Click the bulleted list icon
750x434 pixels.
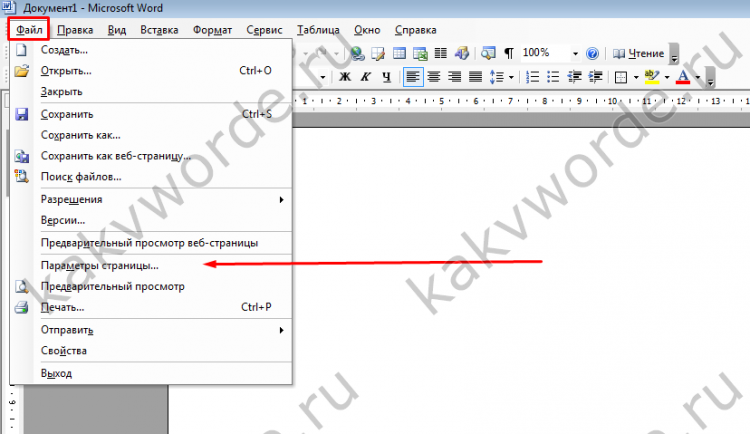[553, 77]
